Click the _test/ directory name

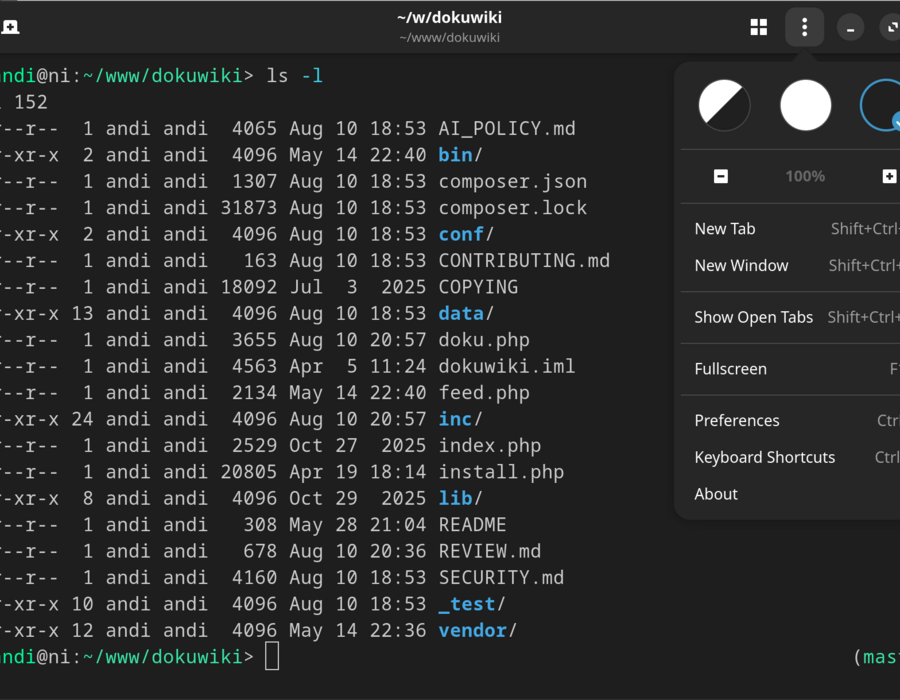pos(472,604)
